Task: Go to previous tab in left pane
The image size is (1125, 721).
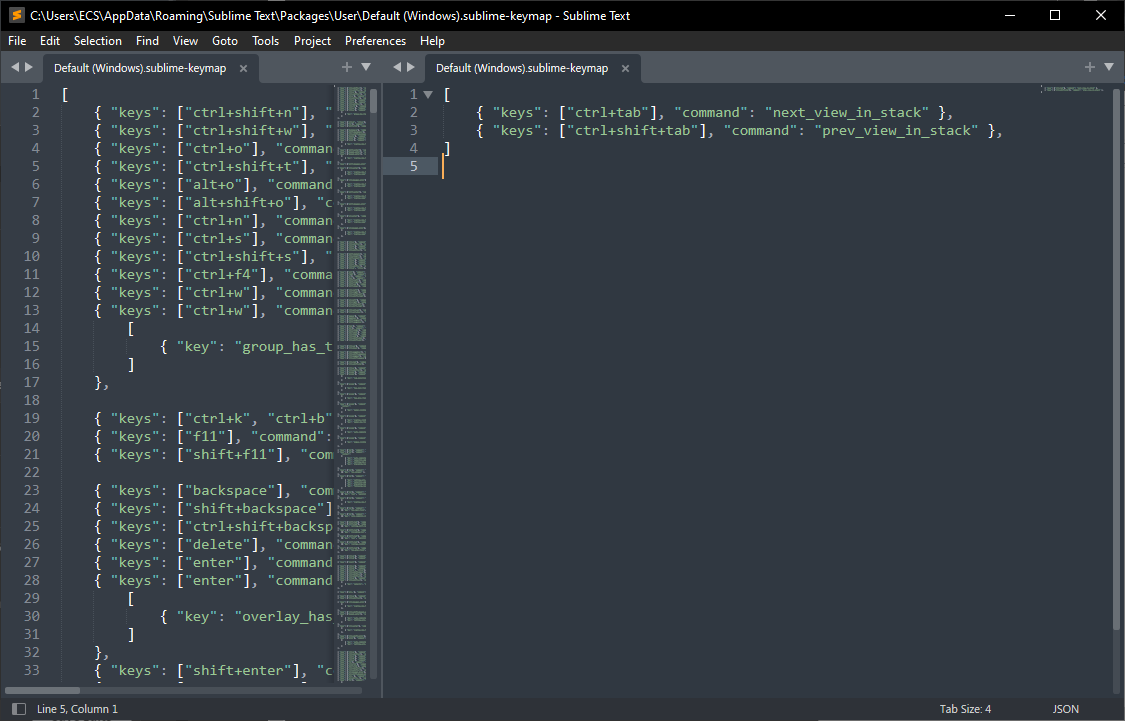Action: 14,67
